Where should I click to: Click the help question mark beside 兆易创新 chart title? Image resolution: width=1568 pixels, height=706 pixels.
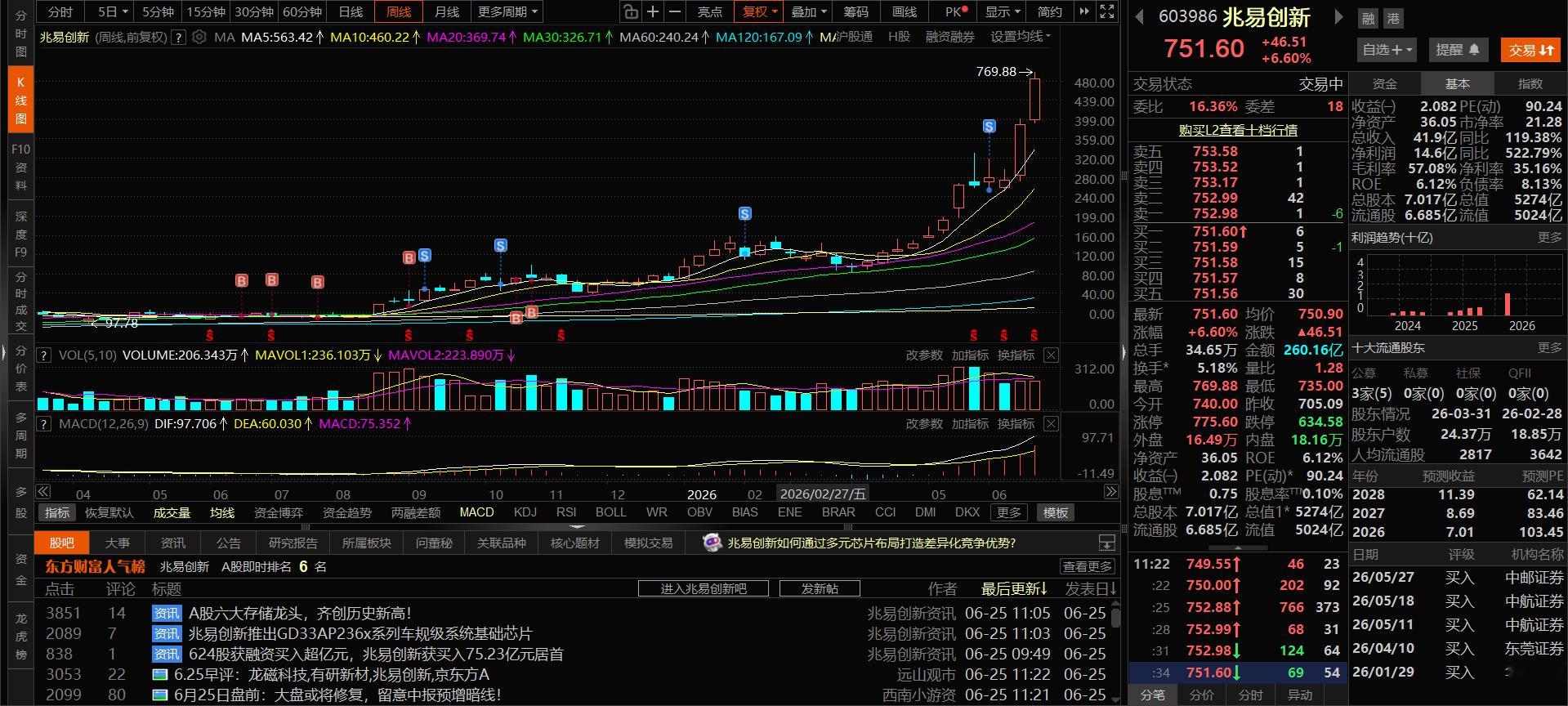[x=178, y=37]
